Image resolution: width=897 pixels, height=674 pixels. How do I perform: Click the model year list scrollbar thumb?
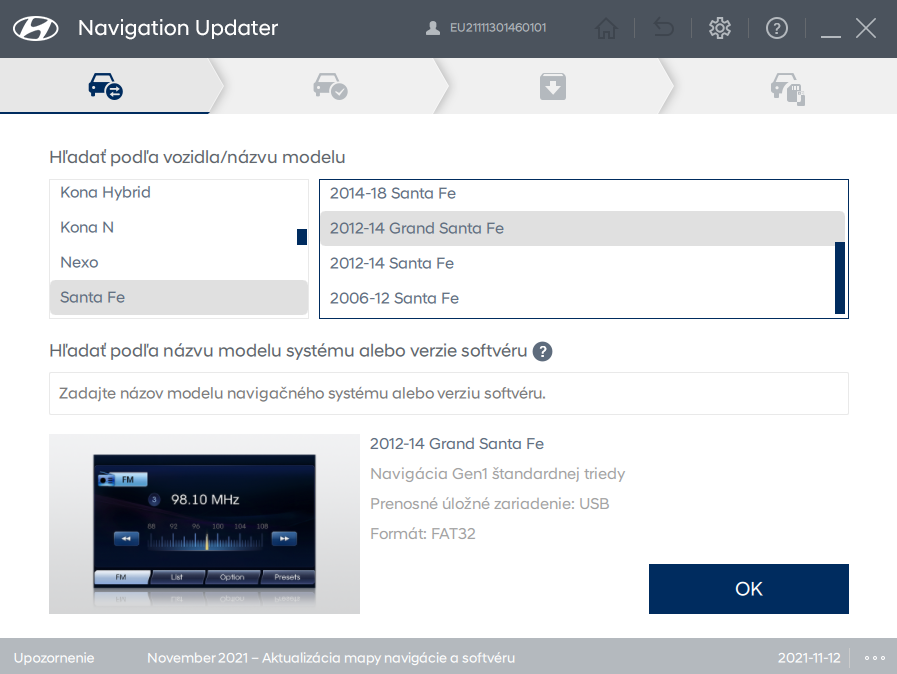(x=840, y=277)
